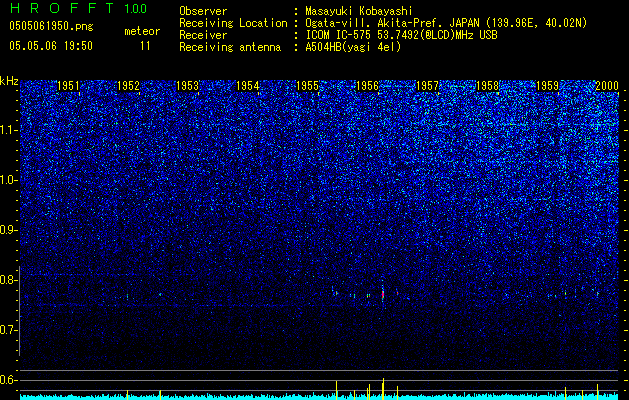This screenshot has height=400, width=629.
Task: Click the 1957 time marker
Action: pyautogui.click(x=428, y=86)
